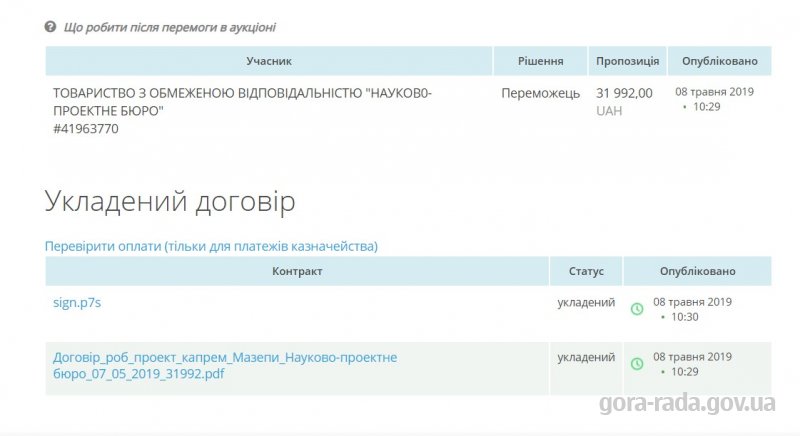
Task: Click the clock icon in the sign.p7s row
Action: click(637, 309)
